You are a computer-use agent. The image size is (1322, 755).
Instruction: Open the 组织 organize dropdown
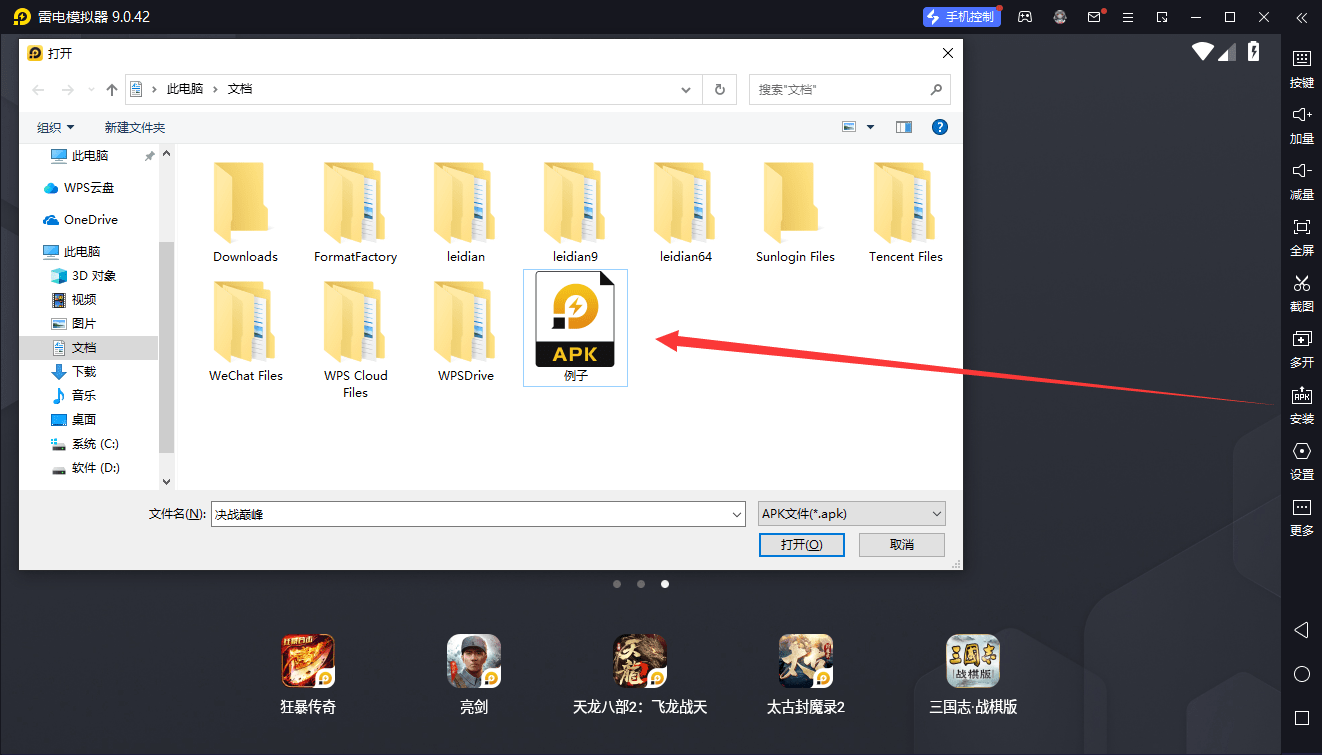(x=56, y=127)
